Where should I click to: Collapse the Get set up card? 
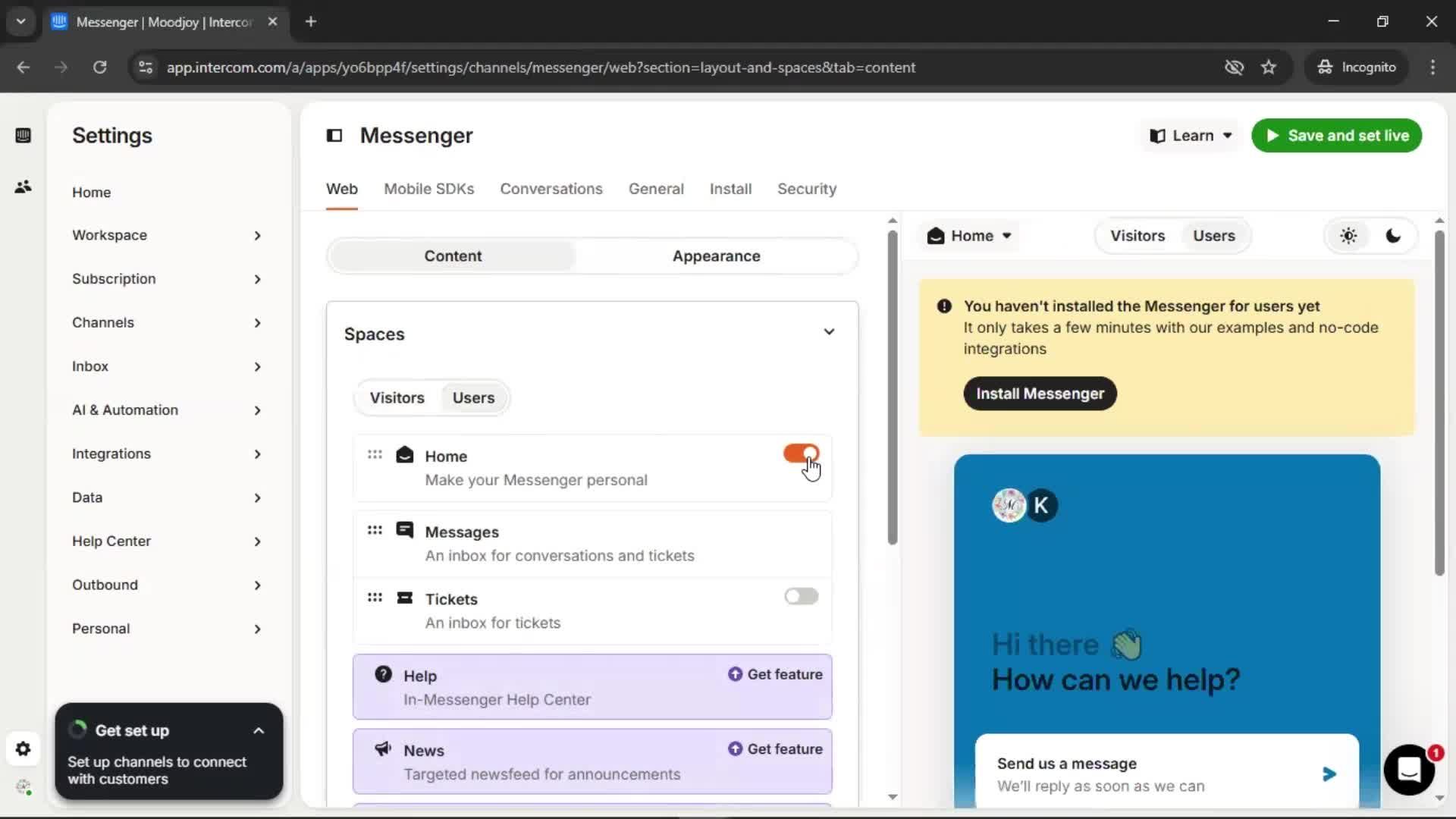[259, 731]
